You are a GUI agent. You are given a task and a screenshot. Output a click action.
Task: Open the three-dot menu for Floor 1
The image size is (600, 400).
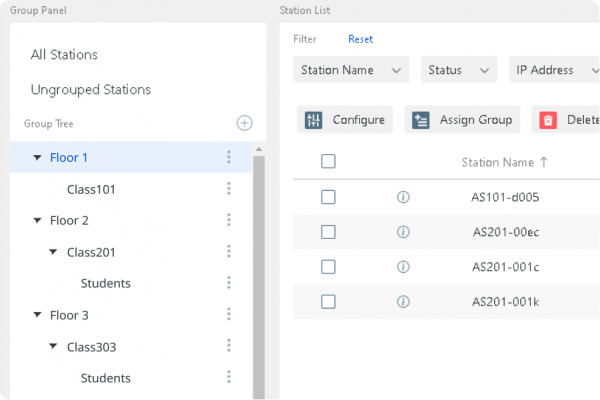[x=229, y=157]
